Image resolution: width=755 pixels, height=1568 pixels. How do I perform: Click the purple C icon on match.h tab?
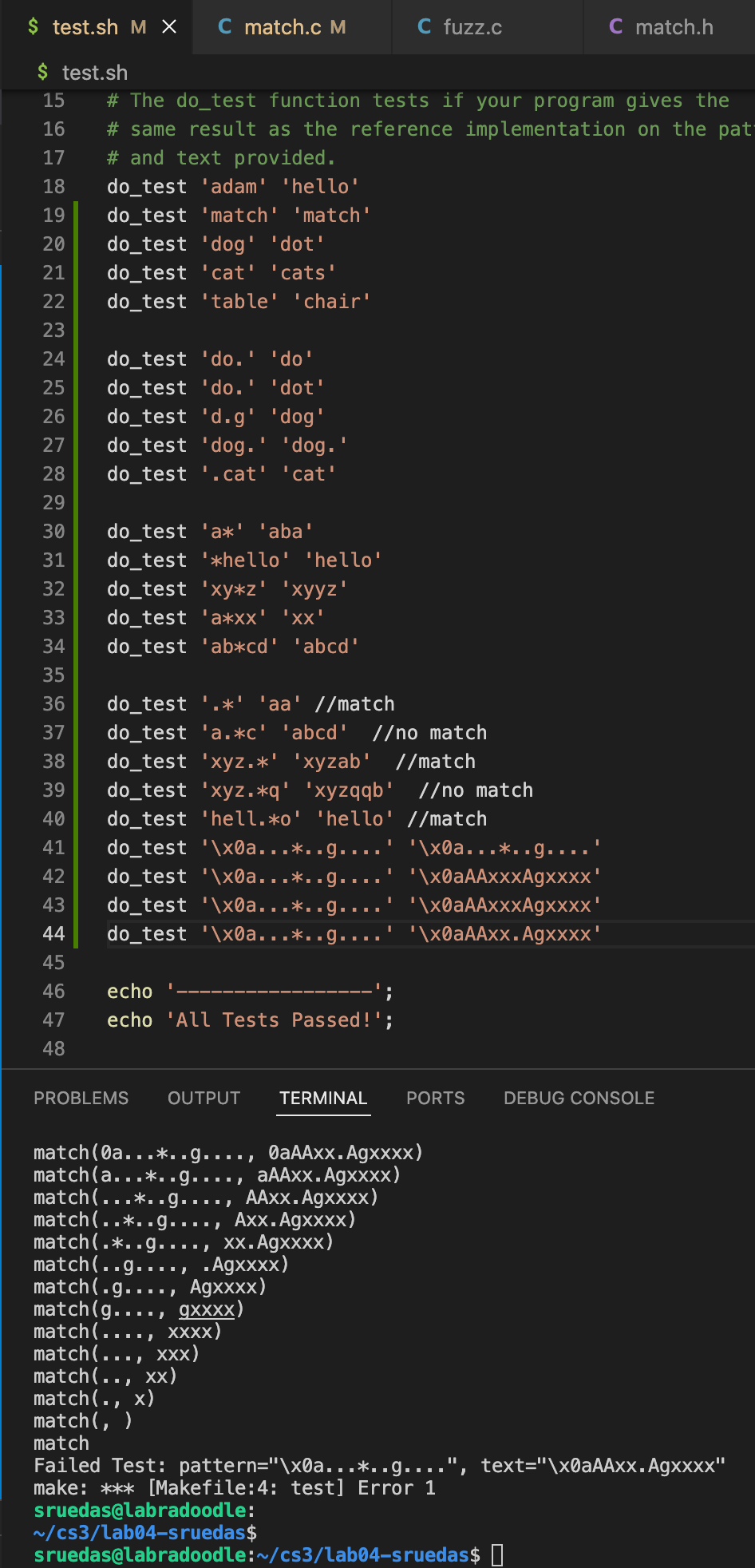point(616,27)
